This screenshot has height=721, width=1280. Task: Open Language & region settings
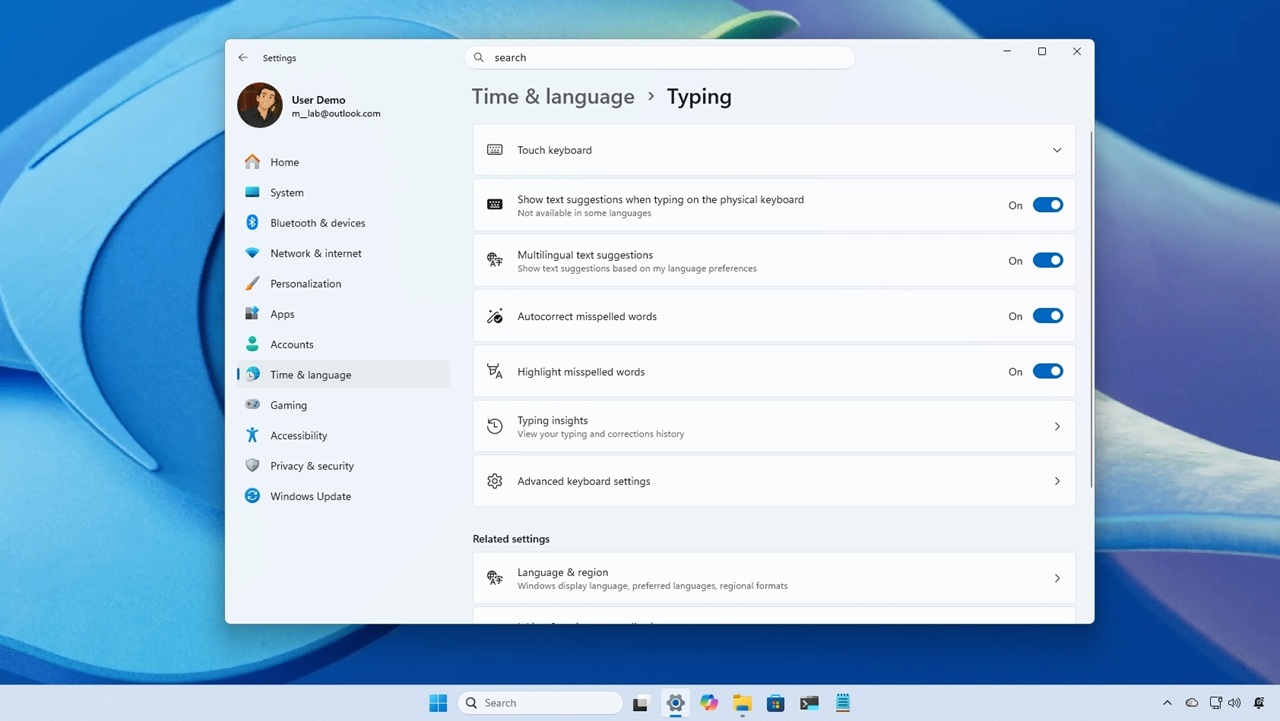click(773, 578)
